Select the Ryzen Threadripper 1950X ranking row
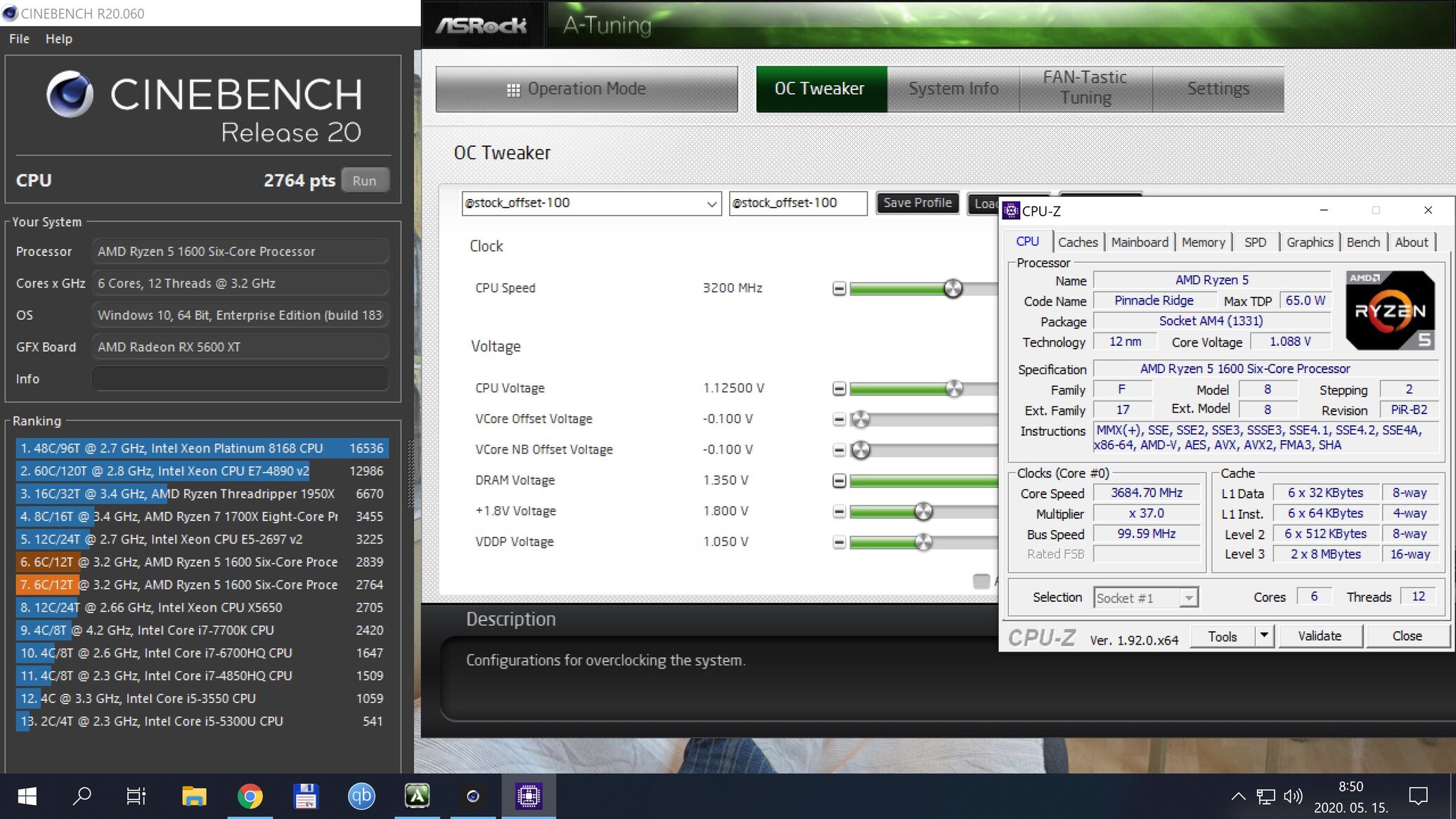This screenshot has width=1456, height=819. pos(201,494)
